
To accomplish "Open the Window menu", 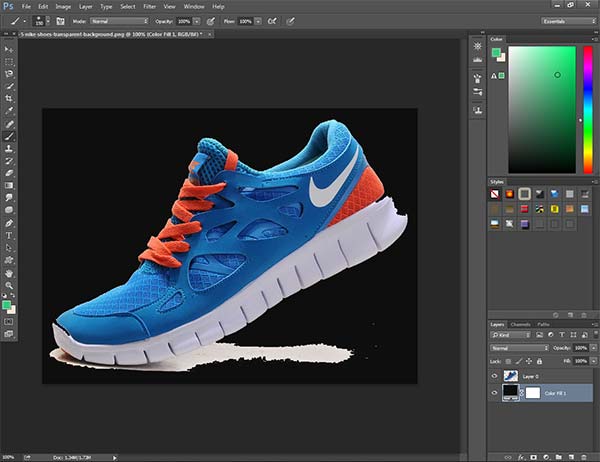I will pos(194,7).
